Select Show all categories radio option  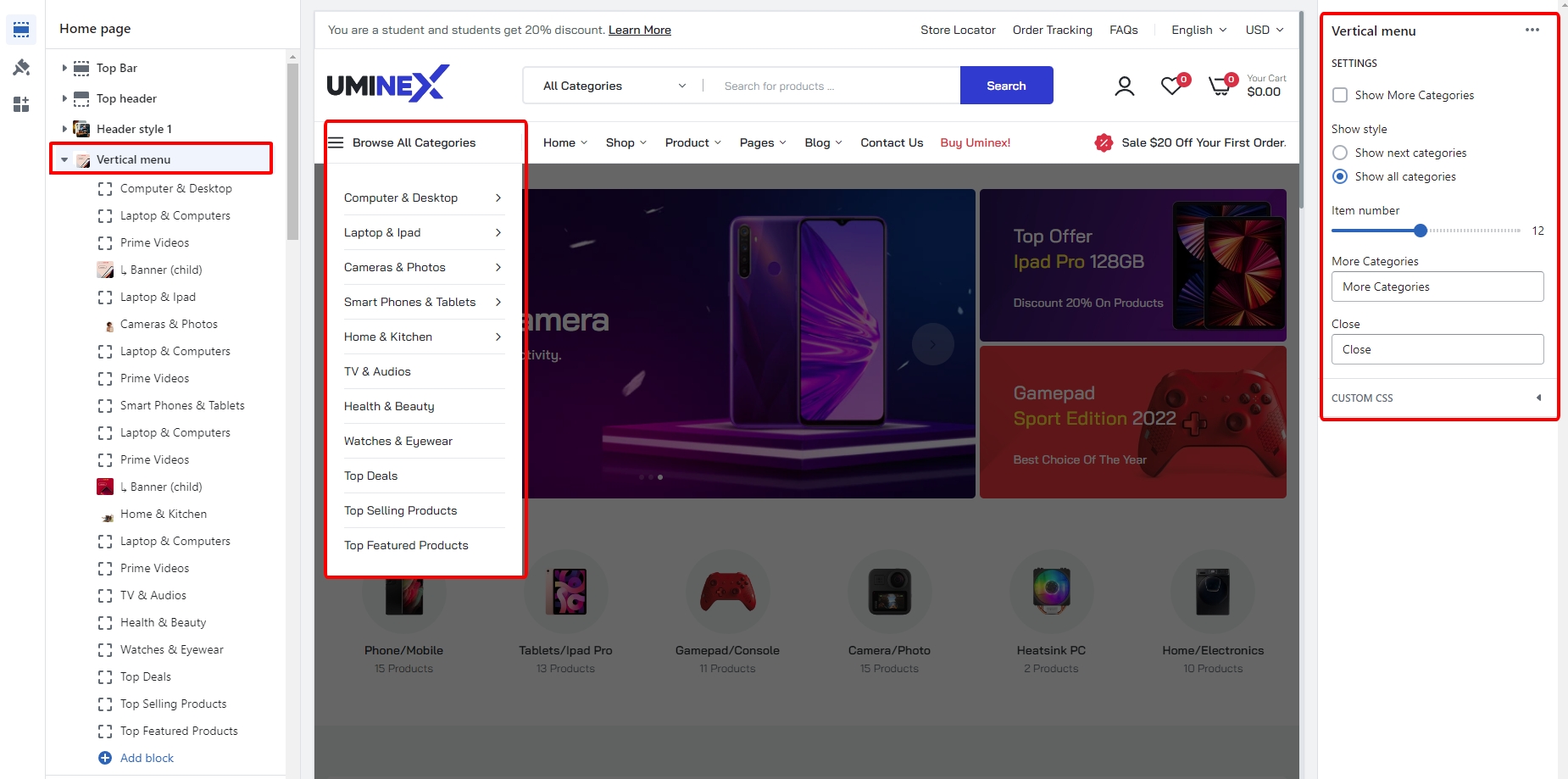coord(1340,176)
